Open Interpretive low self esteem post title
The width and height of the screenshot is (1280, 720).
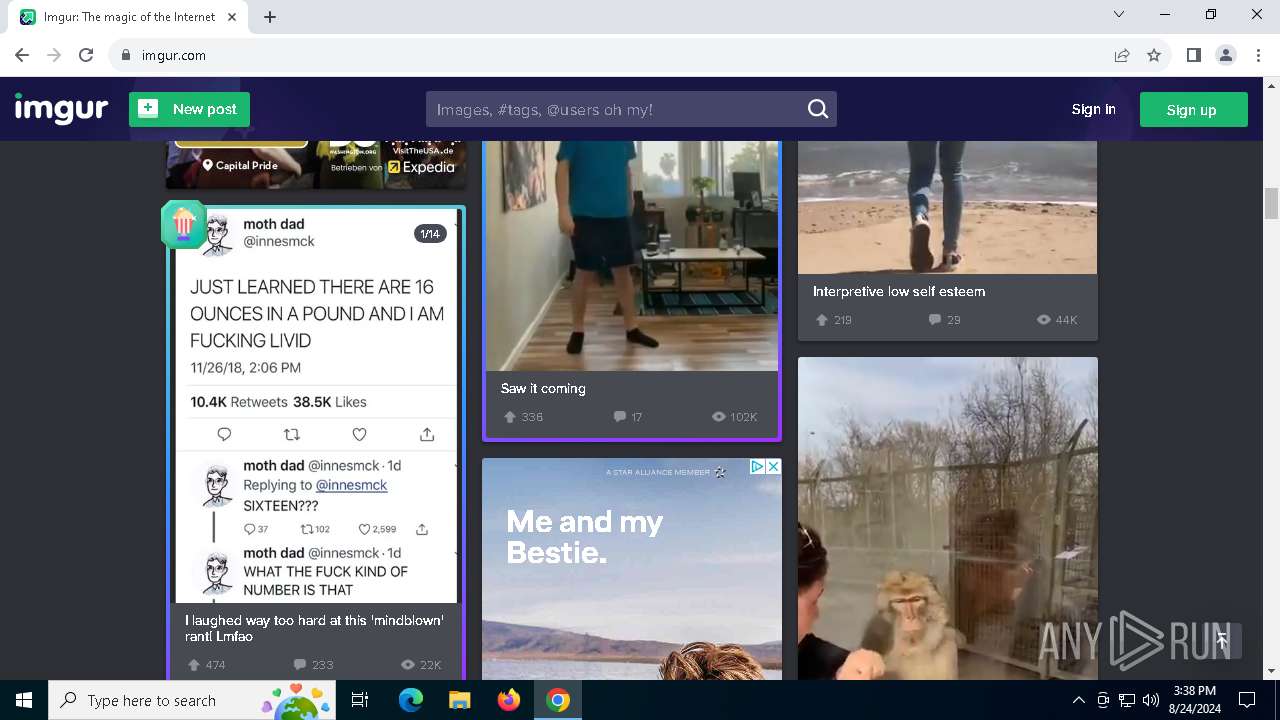(899, 291)
